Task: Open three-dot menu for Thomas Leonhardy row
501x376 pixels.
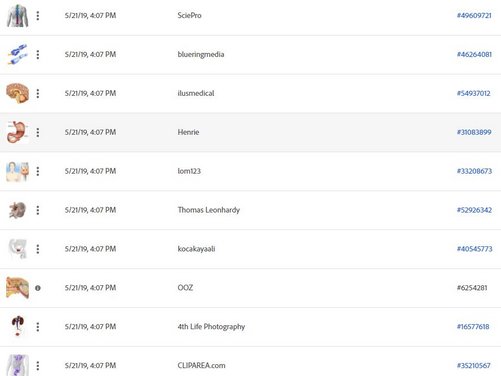Action: pyautogui.click(x=38, y=210)
